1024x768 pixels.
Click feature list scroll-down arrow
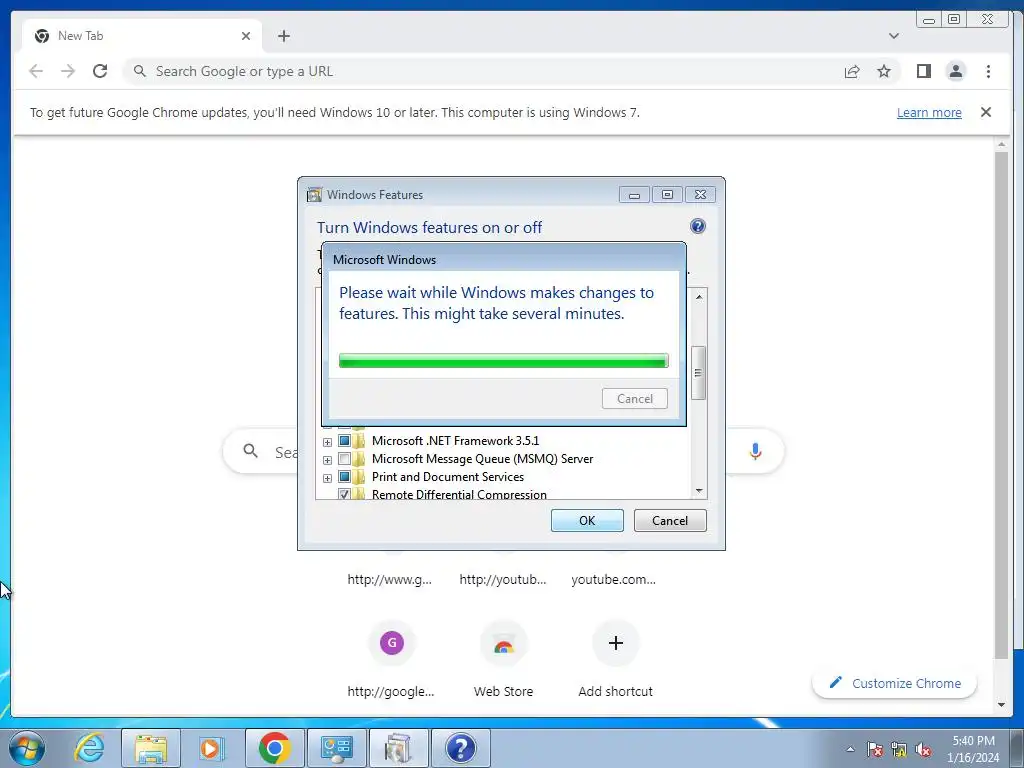coord(699,490)
